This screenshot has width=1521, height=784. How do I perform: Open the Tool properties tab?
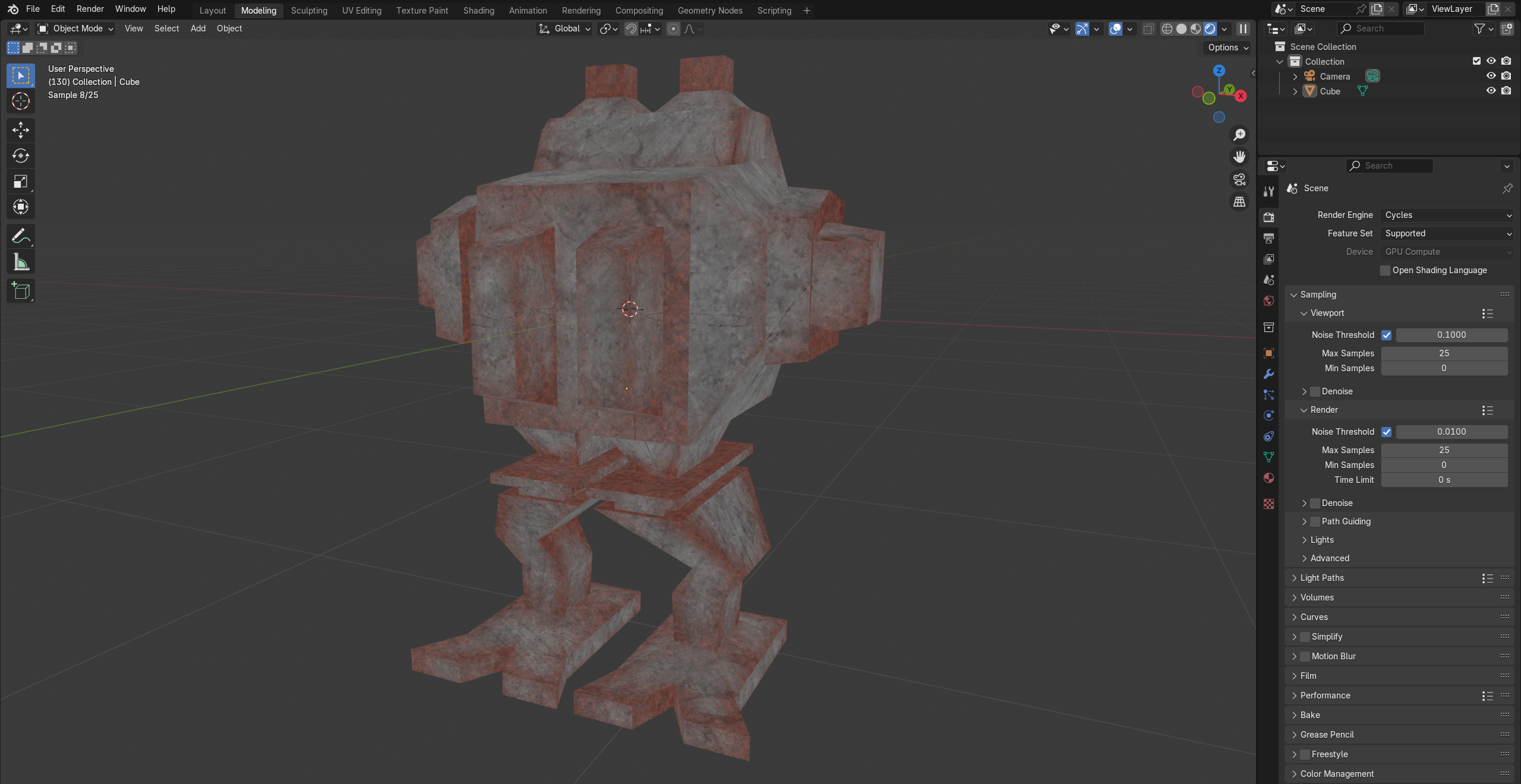click(x=1268, y=191)
